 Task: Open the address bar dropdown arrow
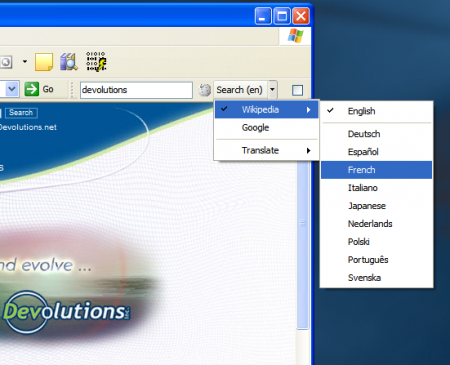coord(12,89)
